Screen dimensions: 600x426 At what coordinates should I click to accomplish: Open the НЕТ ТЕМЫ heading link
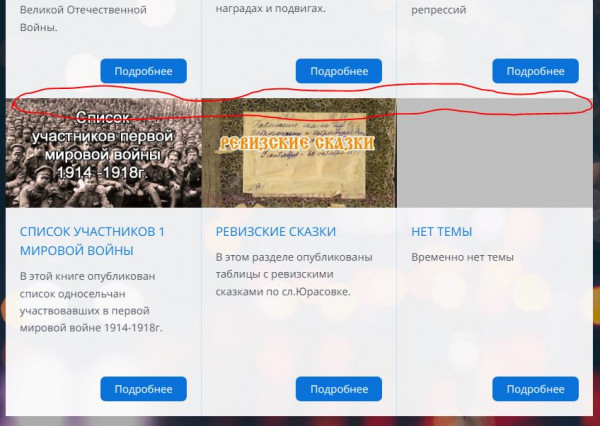442,232
